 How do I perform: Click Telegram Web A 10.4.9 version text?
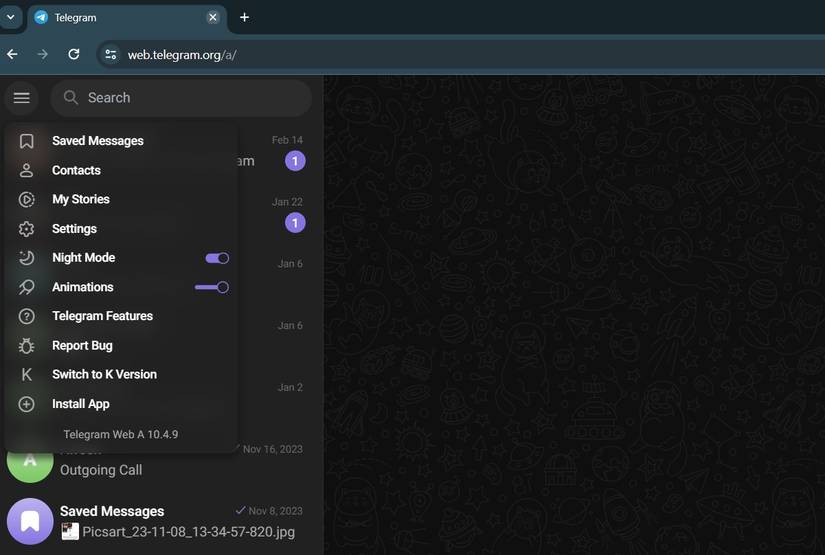tap(120, 435)
